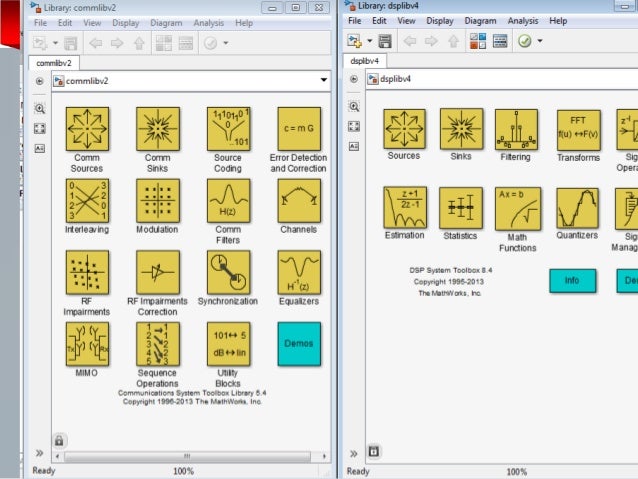Open Display menu in commlibv2 window
Image resolution: width=638 pixels, height=479 pixels.
[x=125, y=23]
